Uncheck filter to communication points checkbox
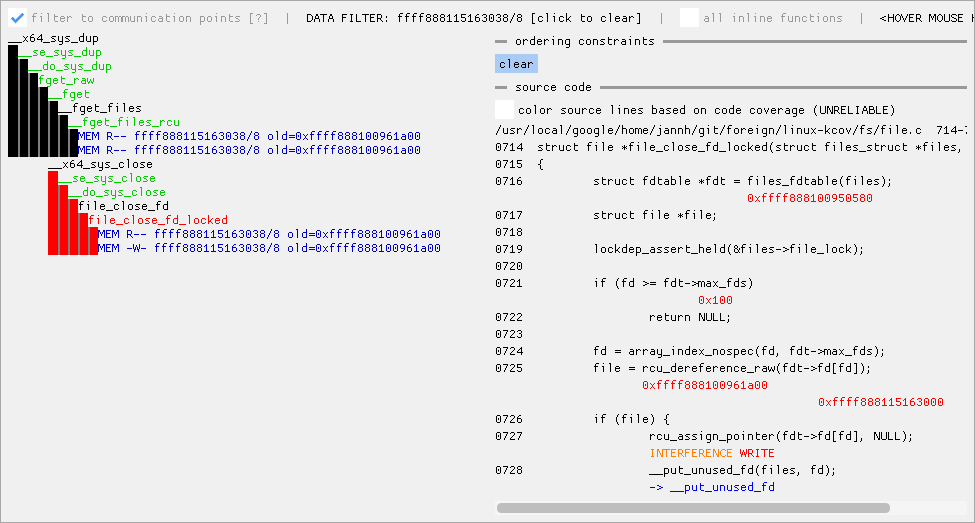Screen dimensions: 975x523 click(x=17, y=18)
